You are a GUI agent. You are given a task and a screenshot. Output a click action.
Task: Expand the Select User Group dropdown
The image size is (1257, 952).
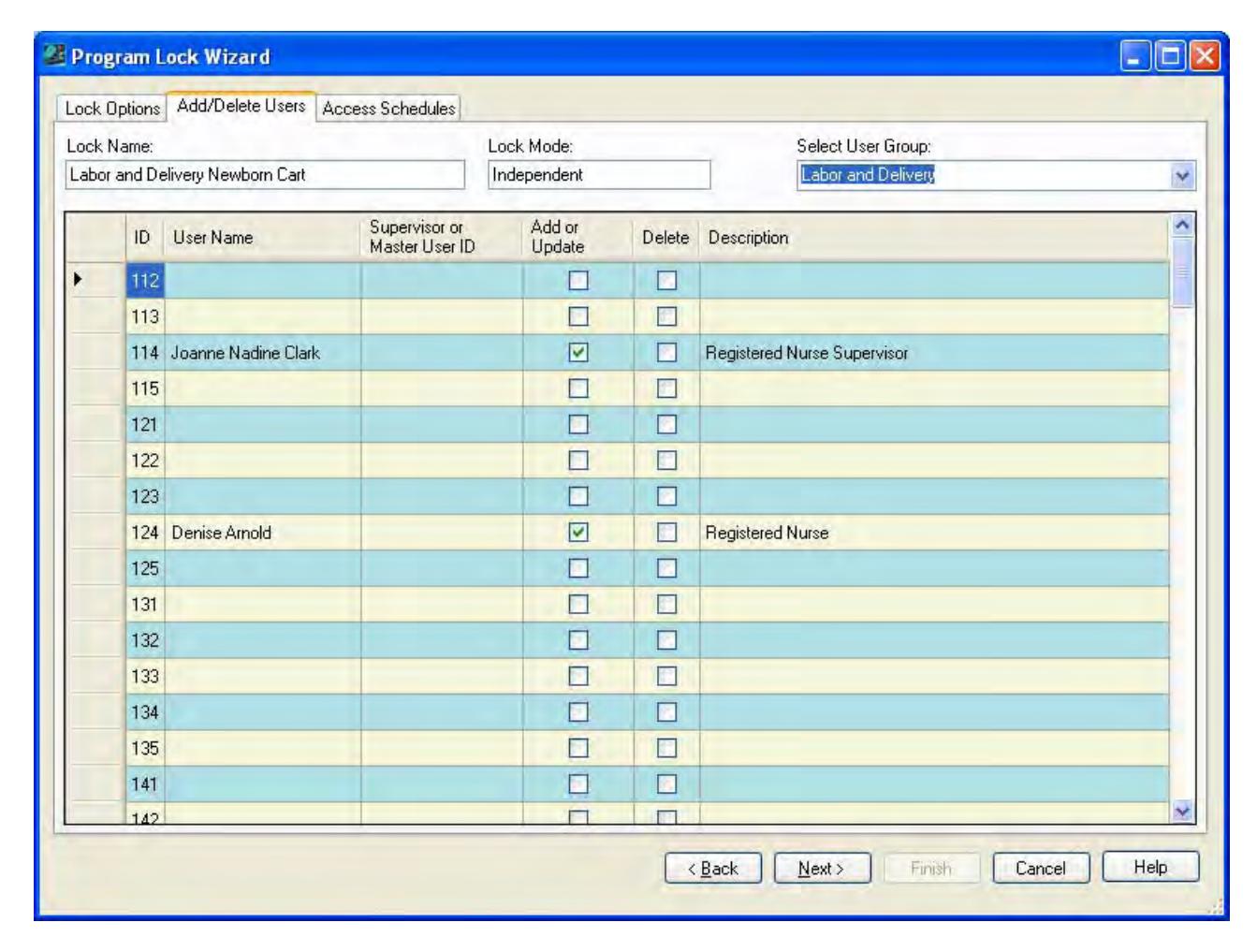click(1183, 175)
